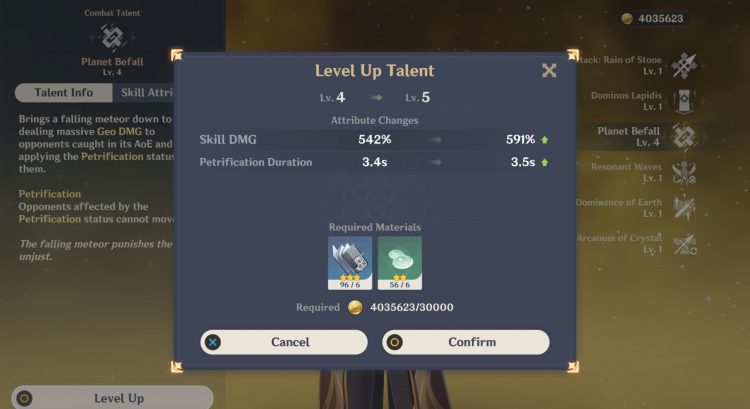The height and width of the screenshot is (409, 750).
Task: Confirm the talent level up
Action: pos(465,342)
